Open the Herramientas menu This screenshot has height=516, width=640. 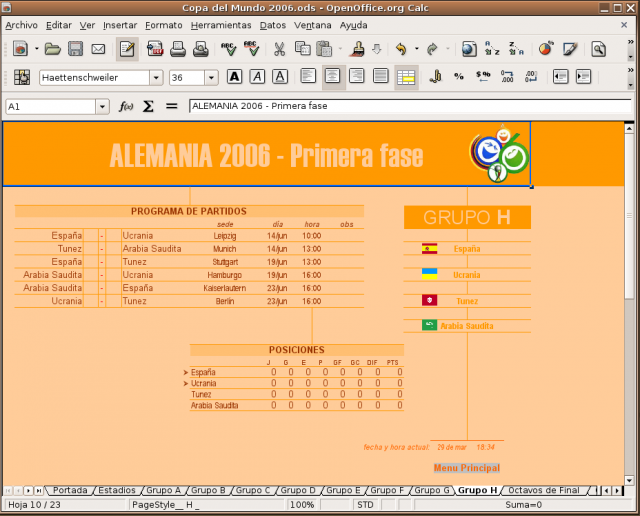[x=221, y=25]
